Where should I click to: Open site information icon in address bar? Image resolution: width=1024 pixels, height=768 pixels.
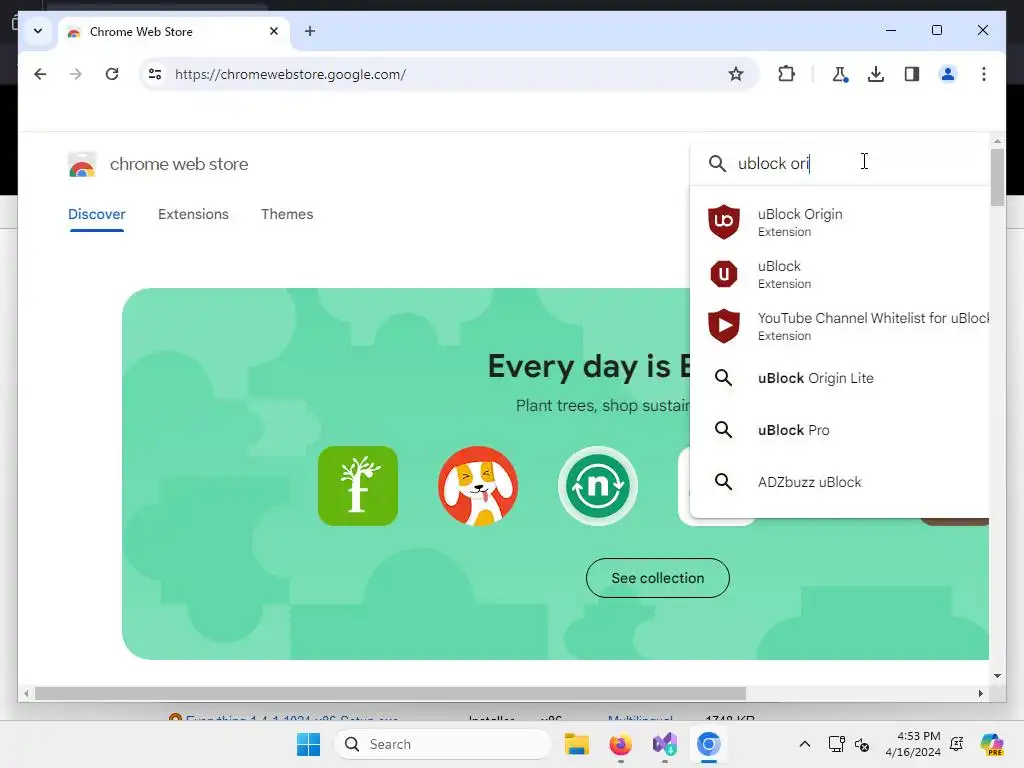[155, 74]
